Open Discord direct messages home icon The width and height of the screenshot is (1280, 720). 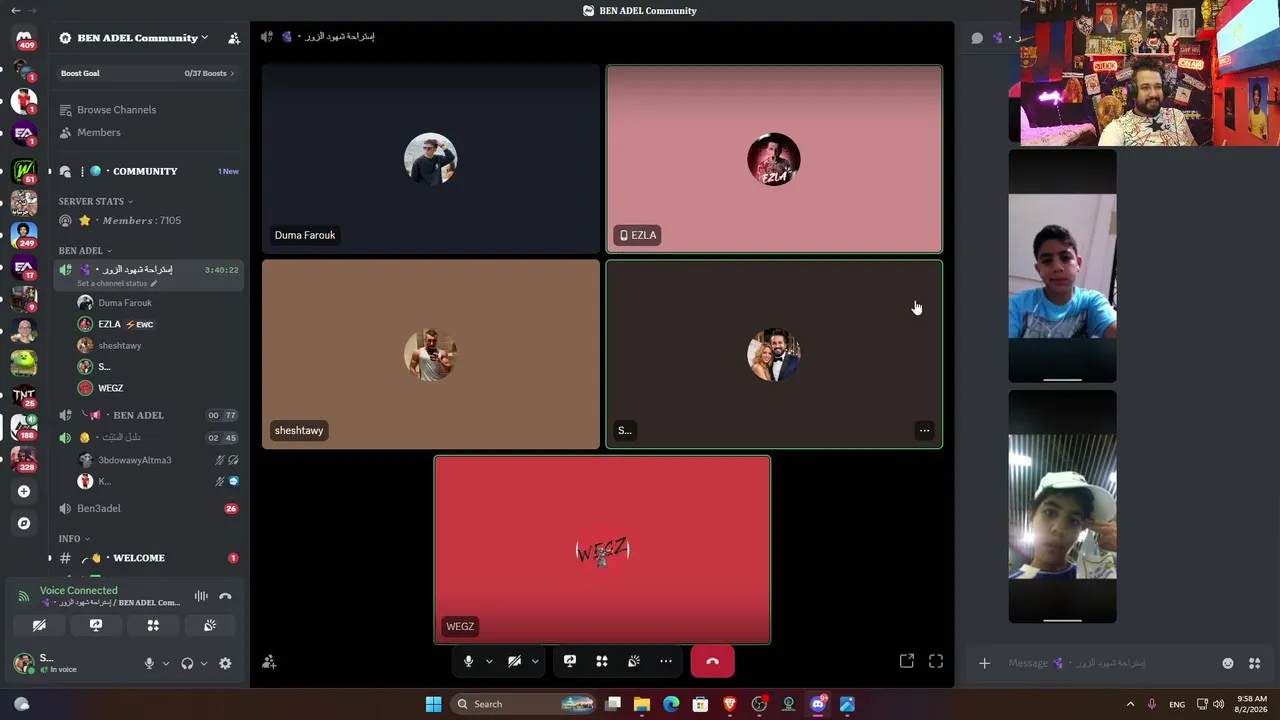pyautogui.click(x=24, y=38)
